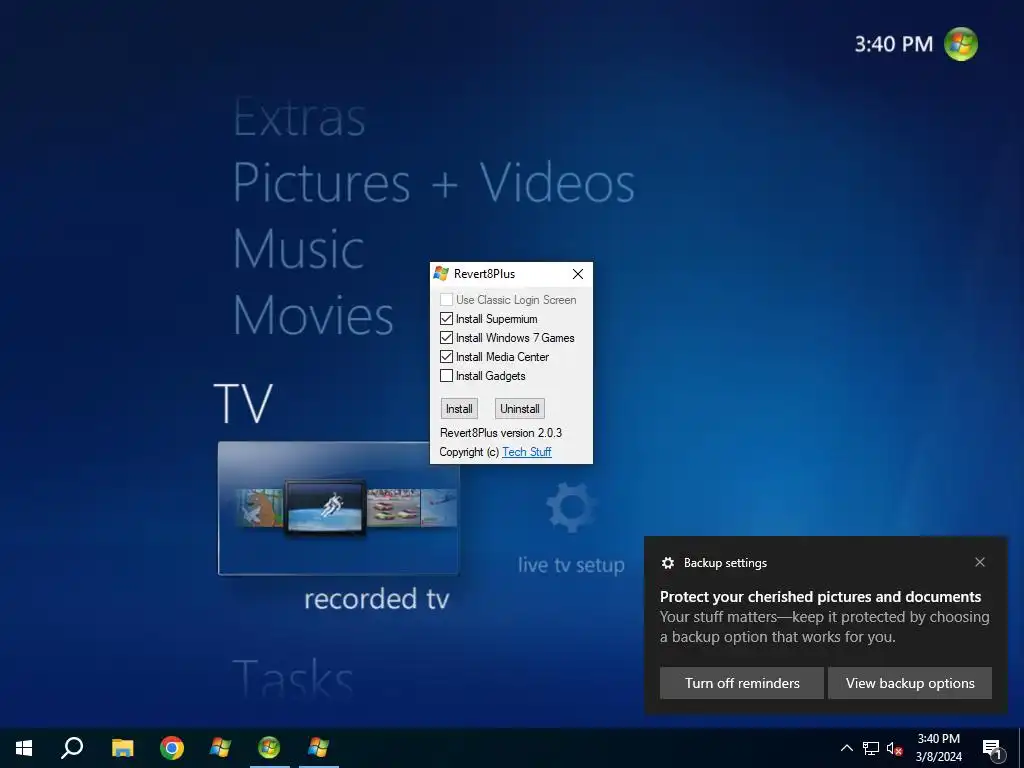
Task: Open the Action Center notification icon
Action: (x=992, y=750)
